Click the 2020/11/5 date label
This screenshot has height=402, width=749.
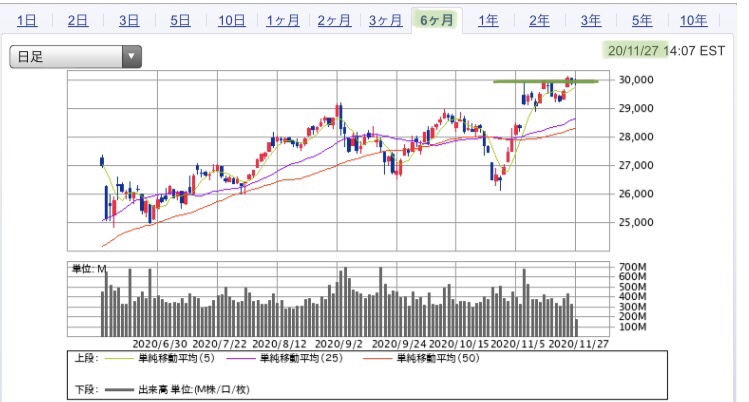[518, 344]
